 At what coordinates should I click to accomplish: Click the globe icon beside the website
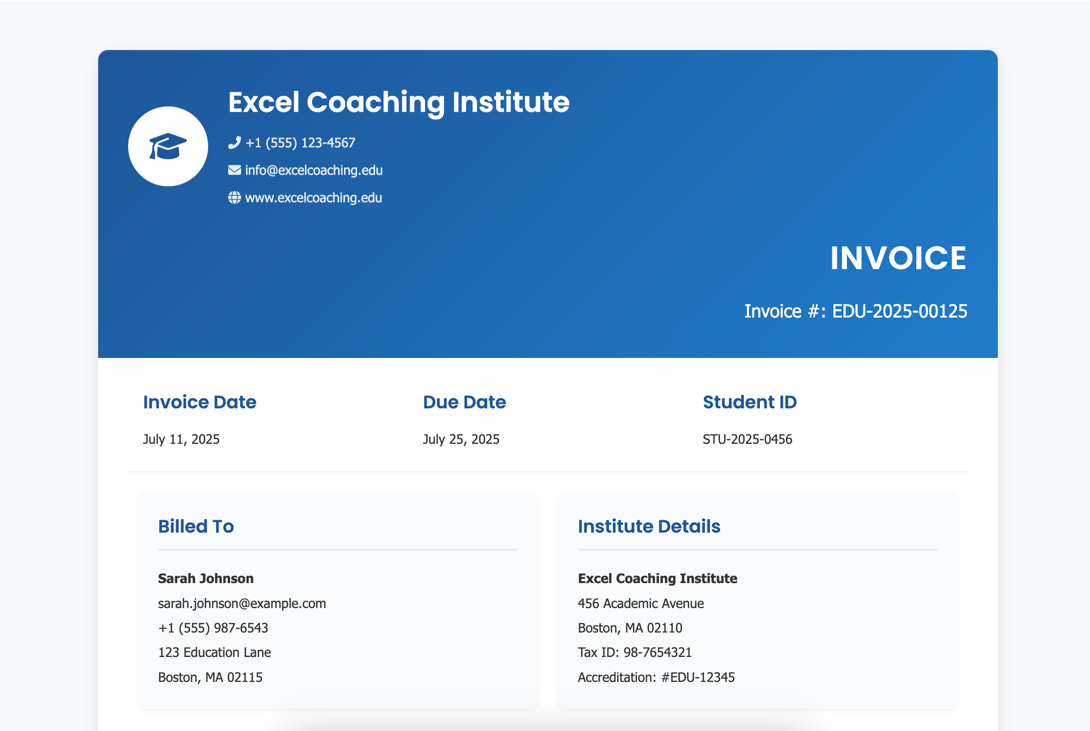click(234, 198)
